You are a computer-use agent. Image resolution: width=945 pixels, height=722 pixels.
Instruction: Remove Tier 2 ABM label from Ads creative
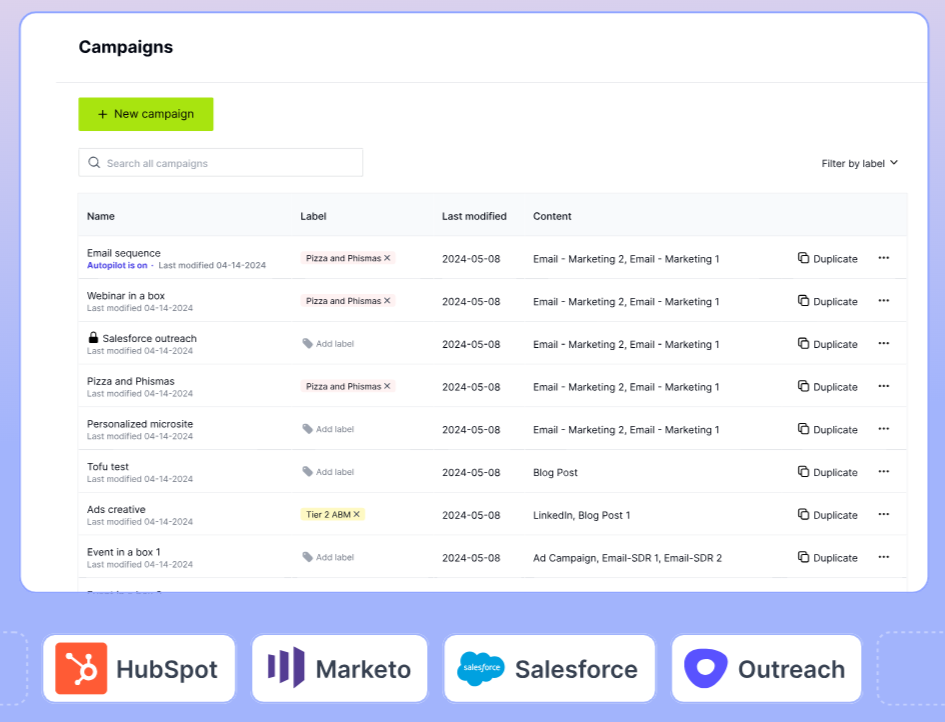click(356, 515)
